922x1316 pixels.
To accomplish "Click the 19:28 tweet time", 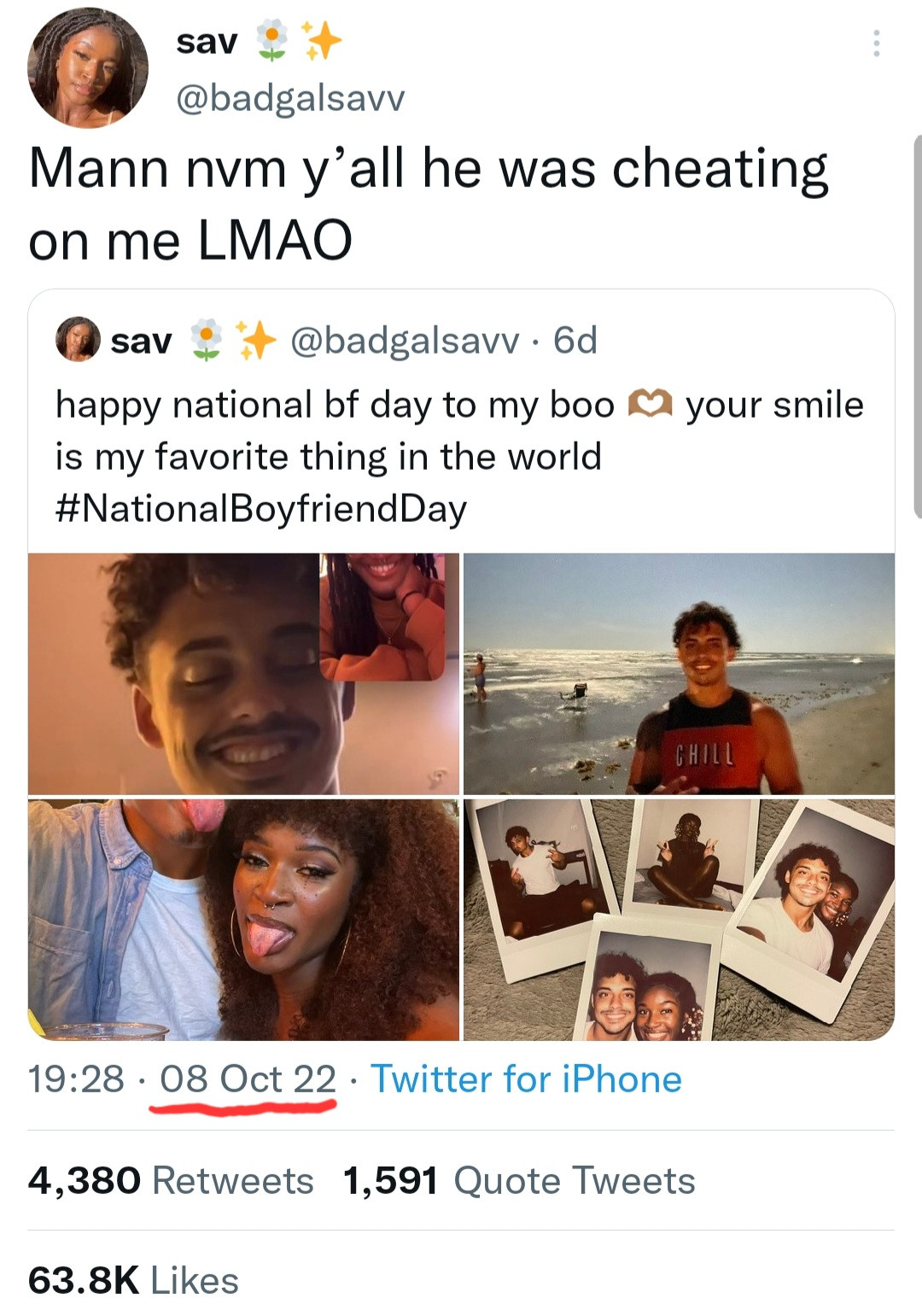I will tap(76, 1079).
